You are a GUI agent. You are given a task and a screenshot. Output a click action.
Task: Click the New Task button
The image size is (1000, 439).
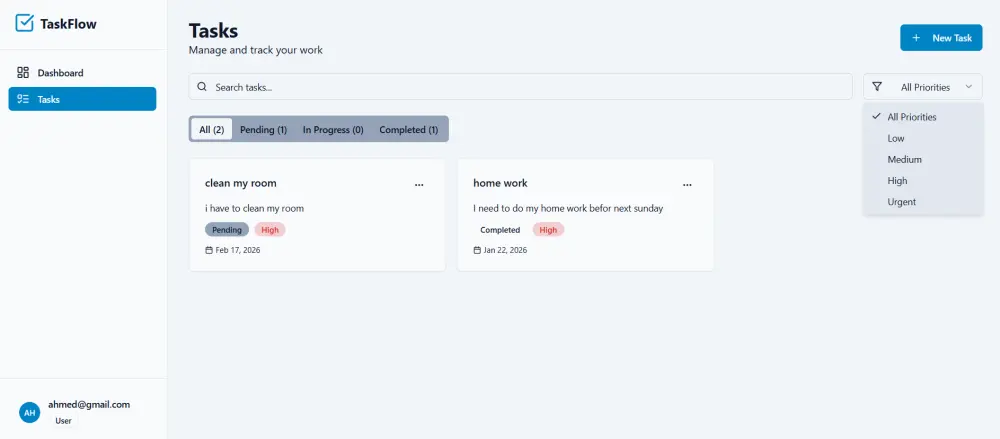[941, 38]
